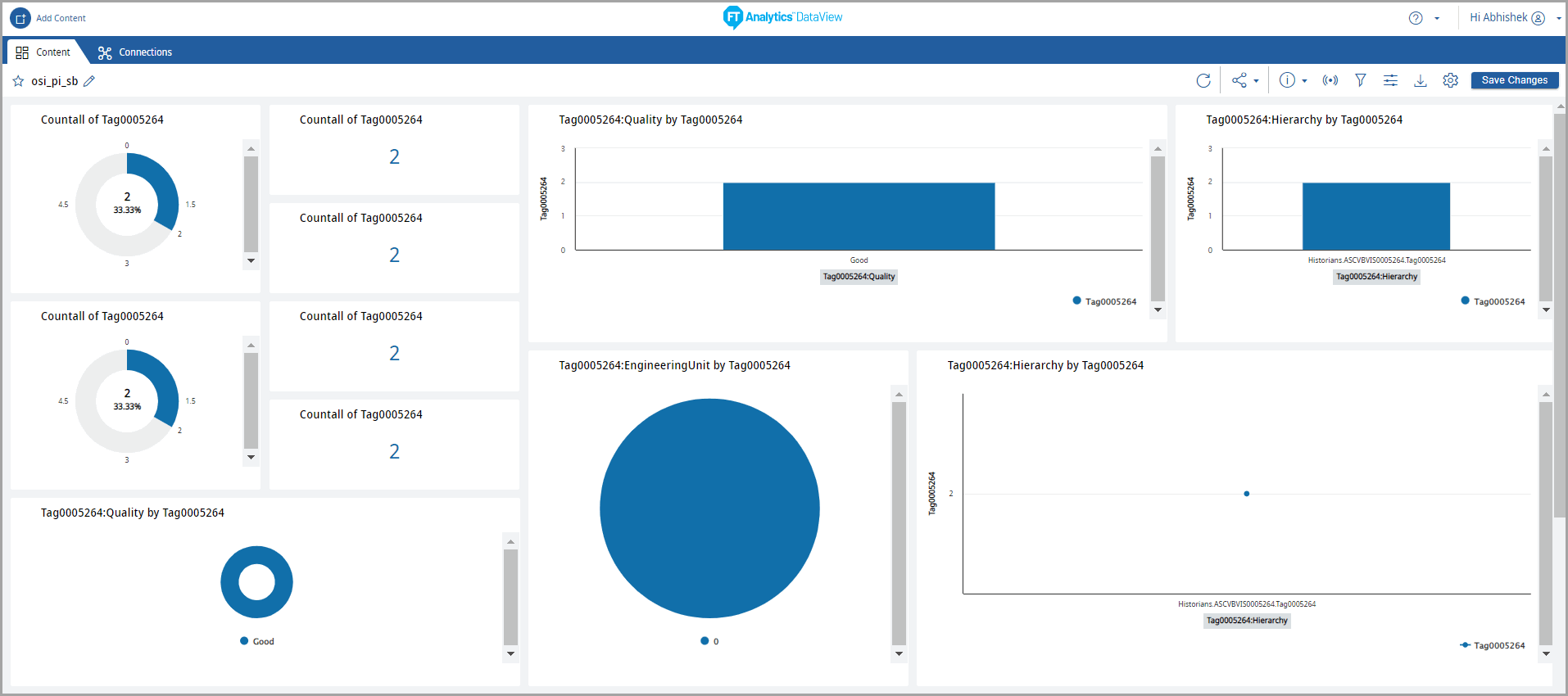Screen dimensions: 1568x696
Task: Click the download icon
Action: [x=1421, y=80]
